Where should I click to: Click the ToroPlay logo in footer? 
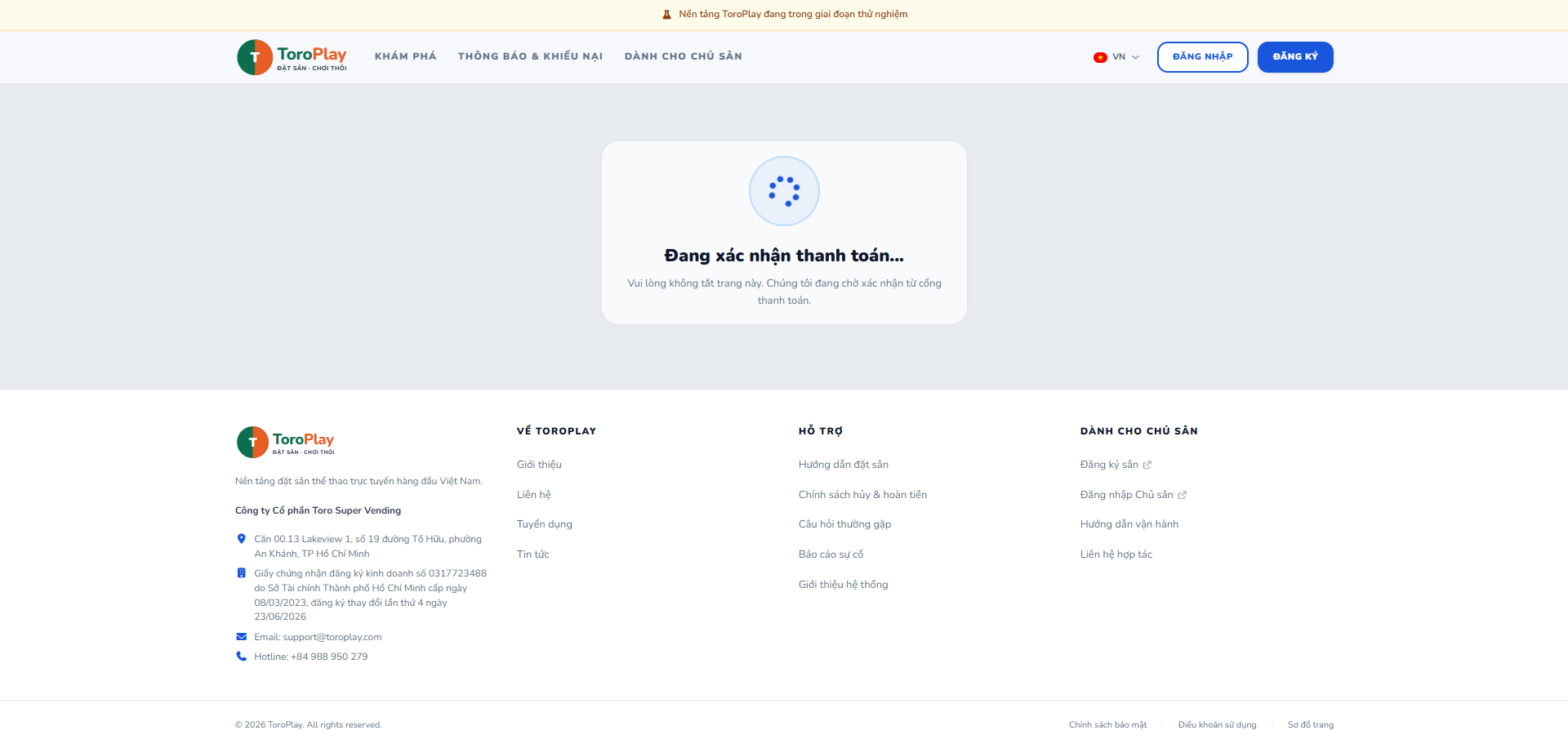pyautogui.click(x=286, y=442)
